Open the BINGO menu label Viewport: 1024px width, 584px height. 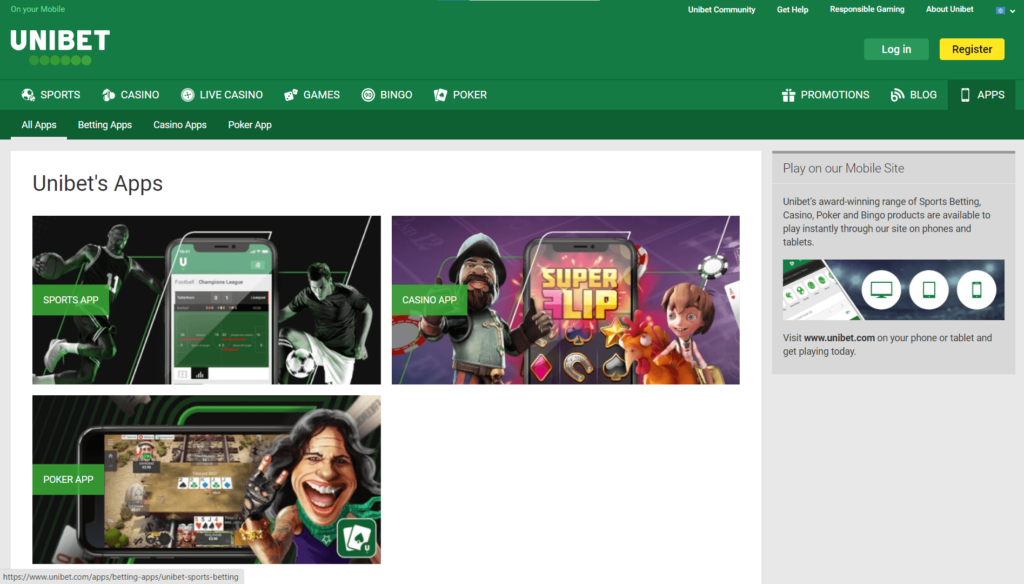click(x=396, y=95)
